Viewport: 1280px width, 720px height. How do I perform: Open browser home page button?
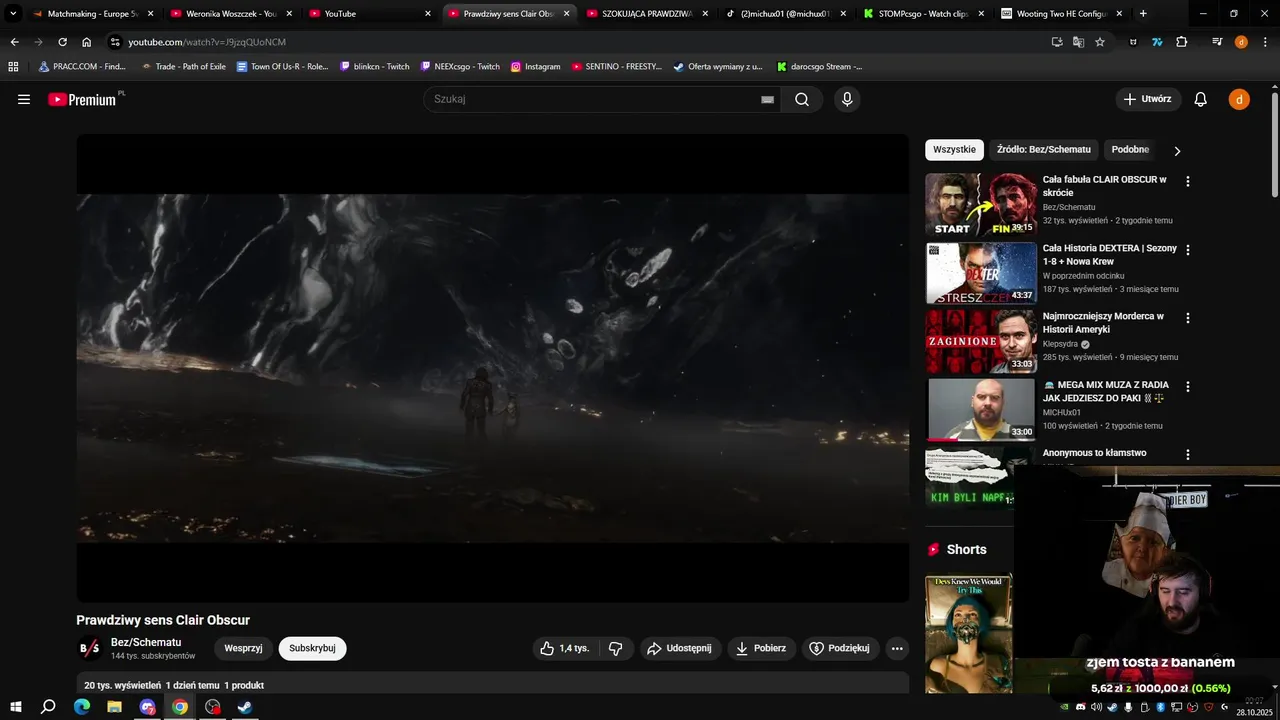pos(86,42)
